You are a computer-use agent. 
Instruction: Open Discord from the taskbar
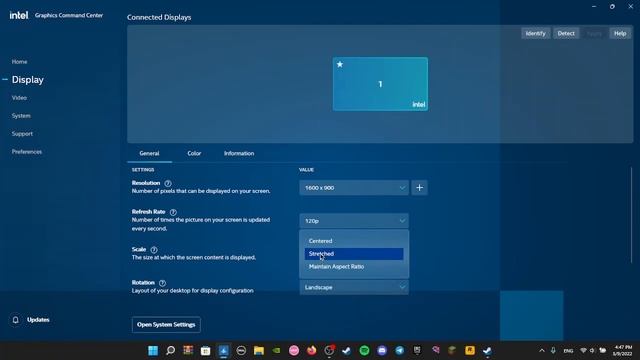(x=382, y=351)
